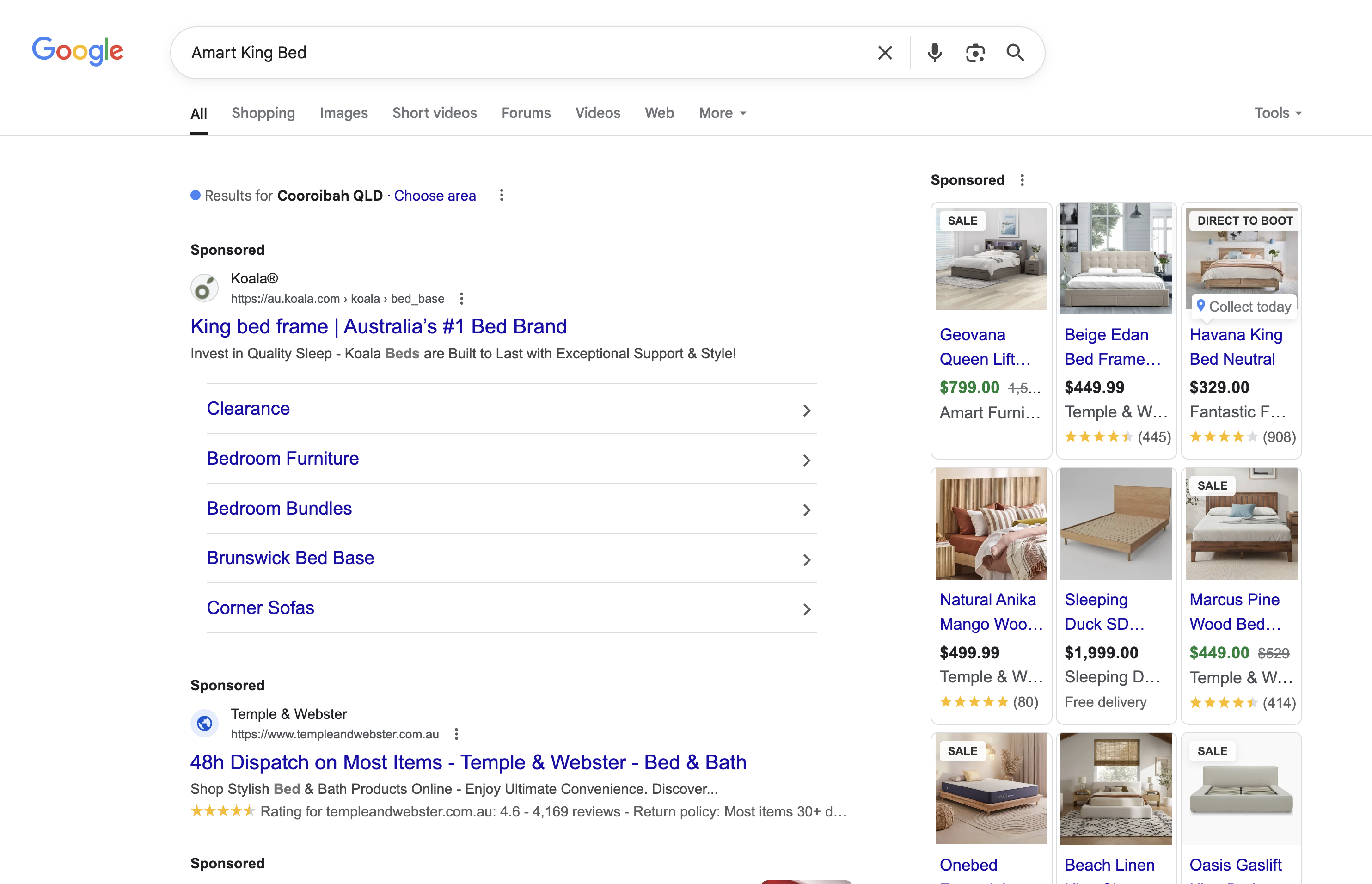Click the magnifying glass search button

(1015, 53)
